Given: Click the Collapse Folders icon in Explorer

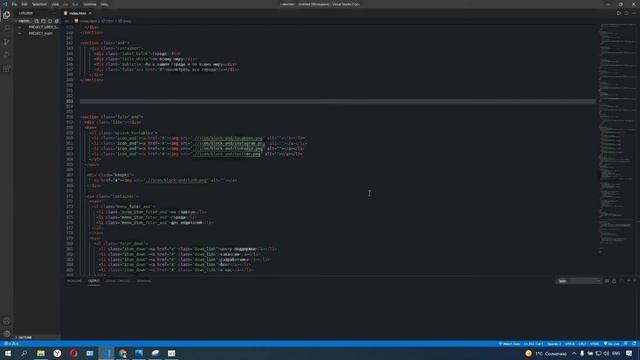Looking at the screenshot, I should (x=57, y=21).
